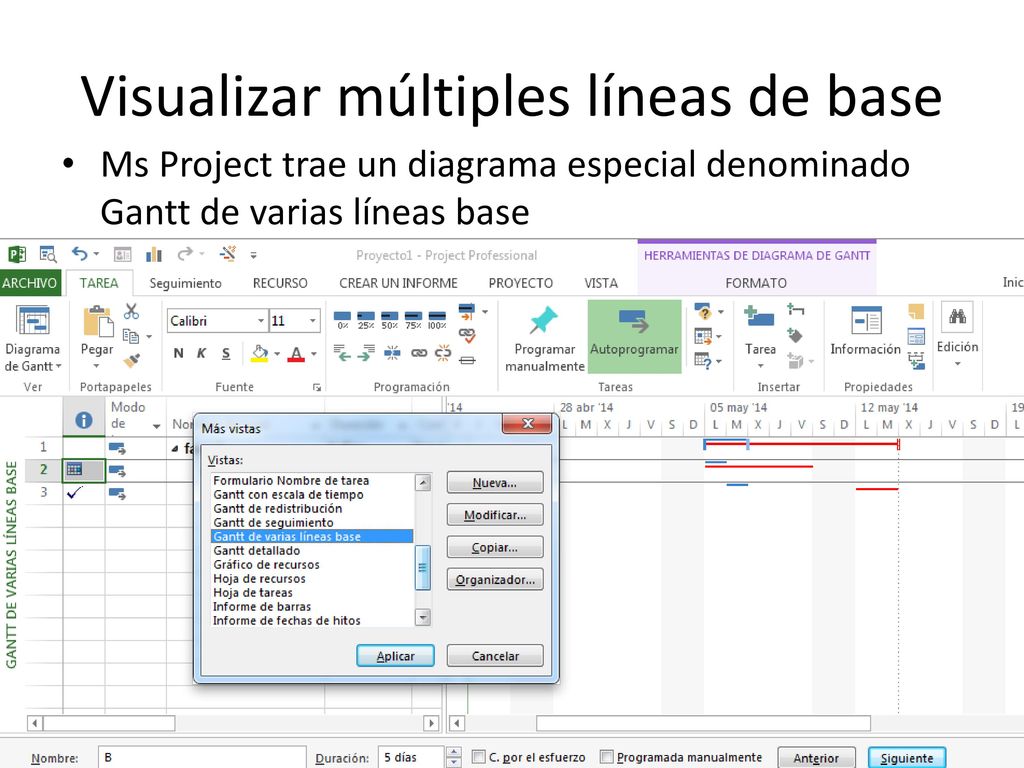Click the Anterior button
Viewport: 1024px width, 768px height.
816,758
